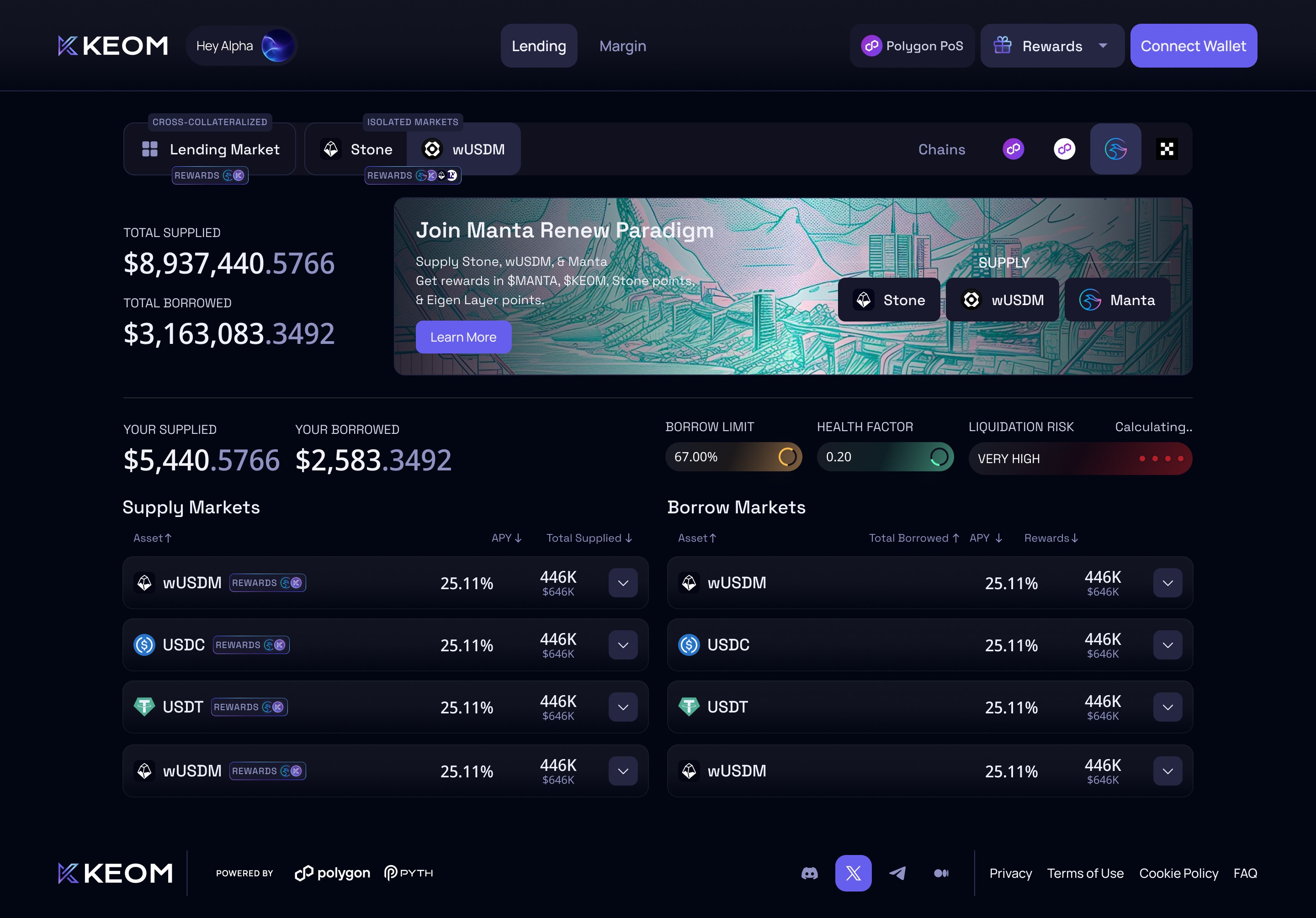Click the Connect Wallet button

[x=1194, y=46]
